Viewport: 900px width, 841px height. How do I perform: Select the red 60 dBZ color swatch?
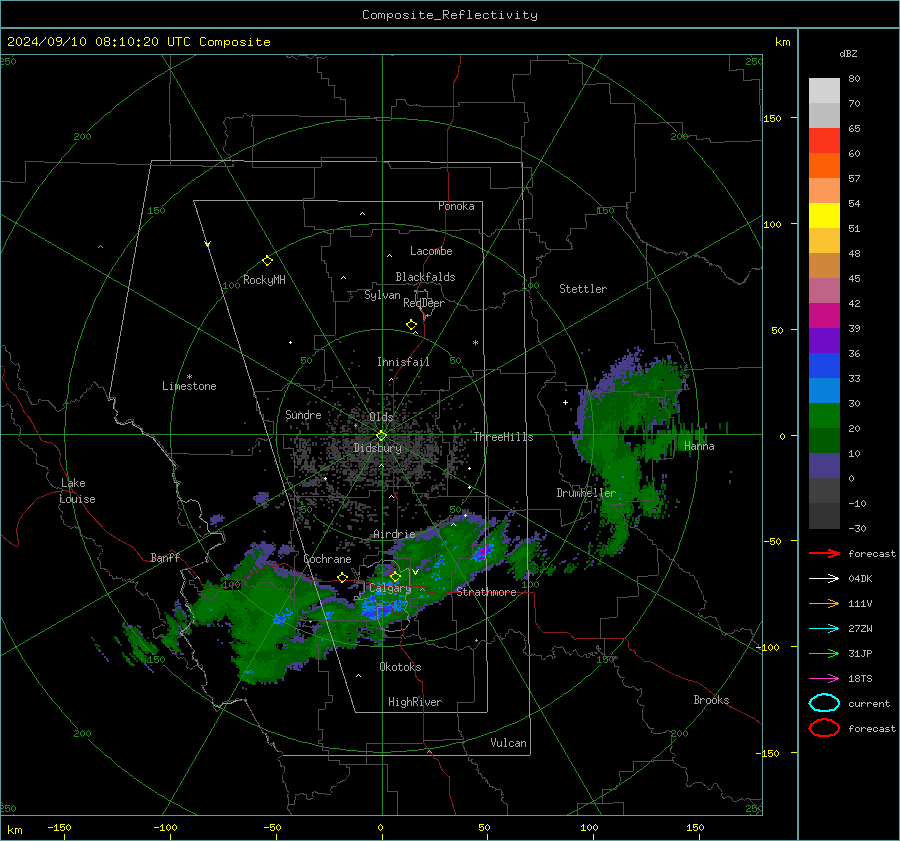pyautogui.click(x=824, y=141)
